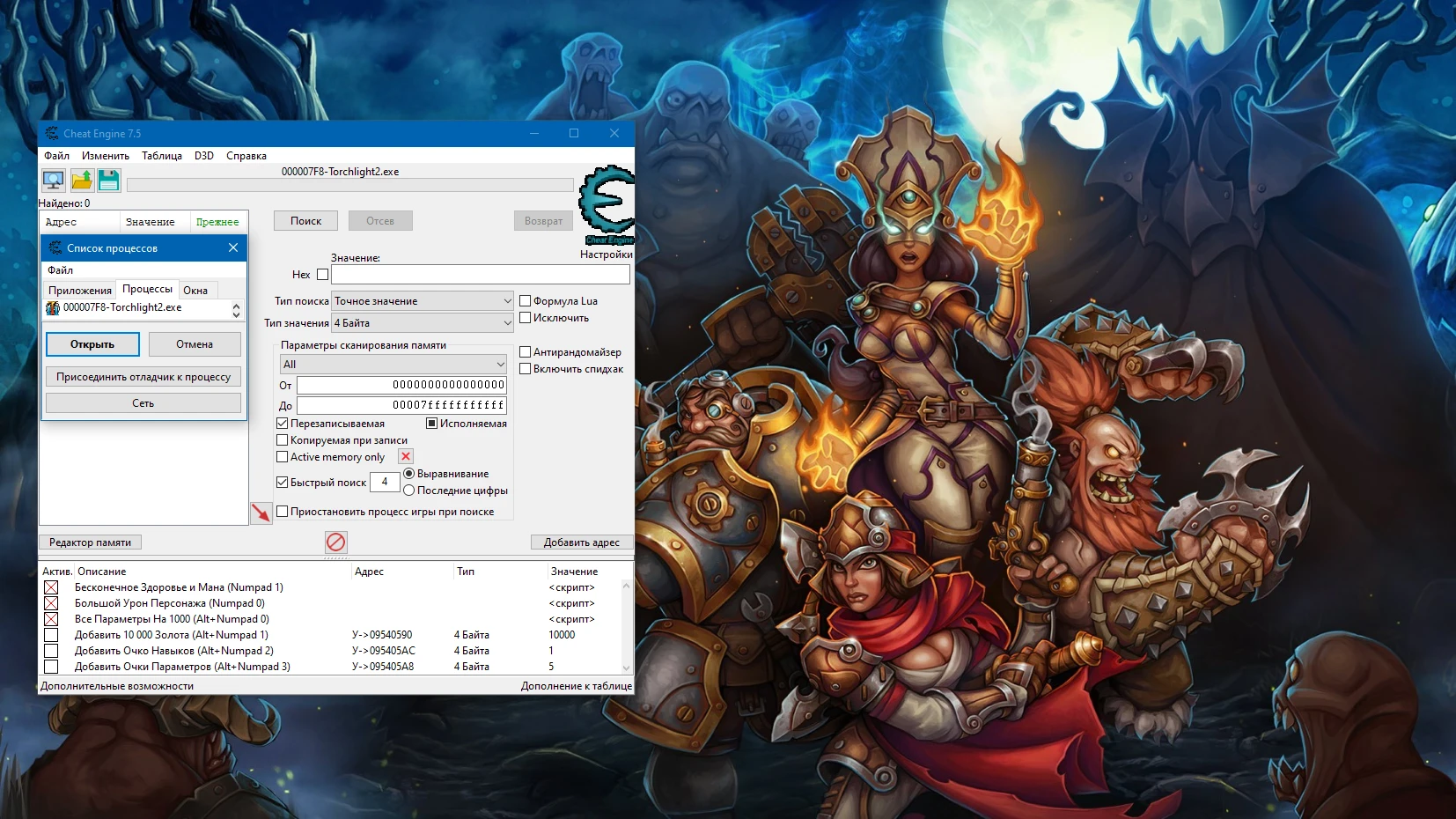Open Настройки via the Cheat Engine logo
The image size is (1456, 819).
tap(606, 203)
